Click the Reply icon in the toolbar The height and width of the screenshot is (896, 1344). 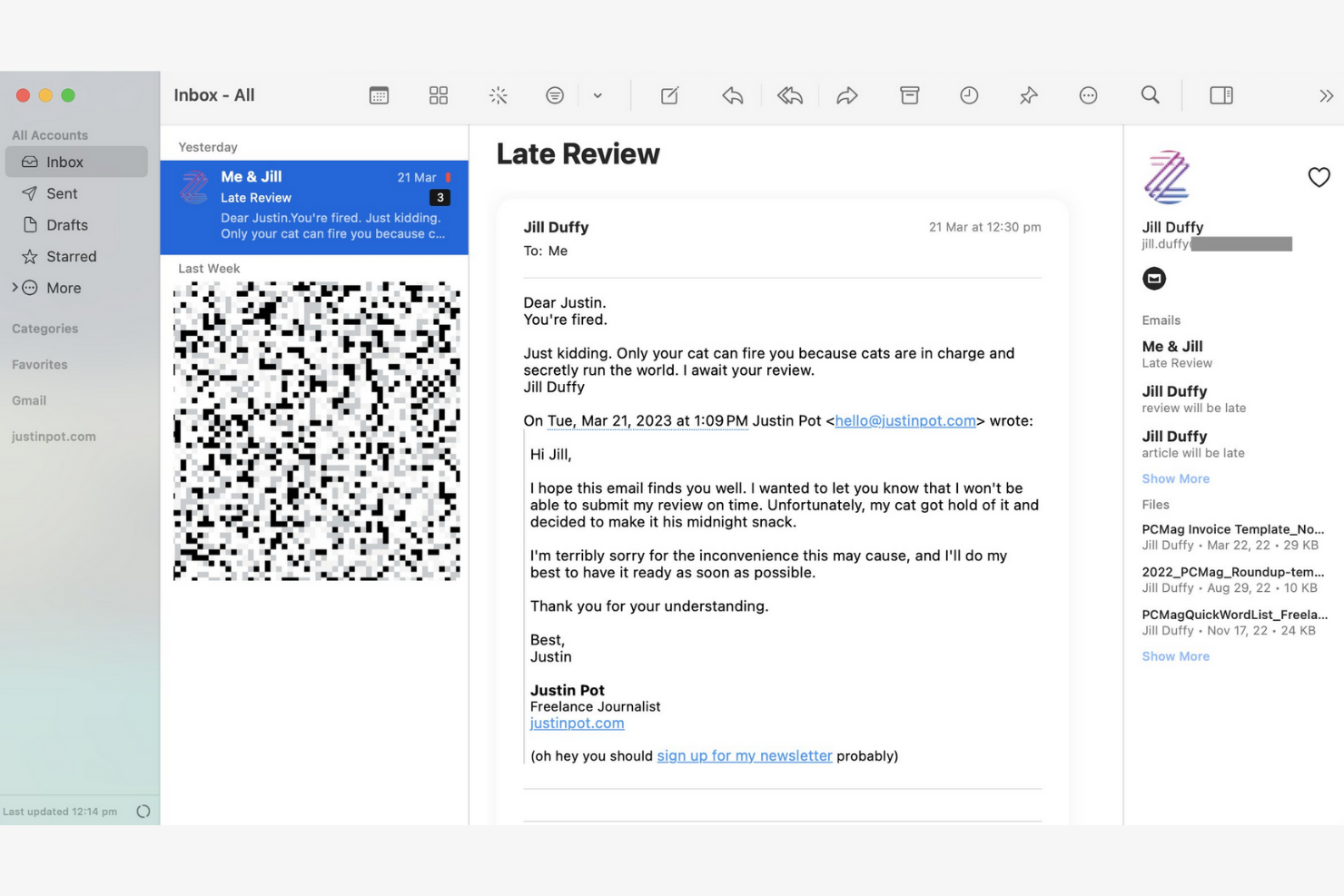732,94
